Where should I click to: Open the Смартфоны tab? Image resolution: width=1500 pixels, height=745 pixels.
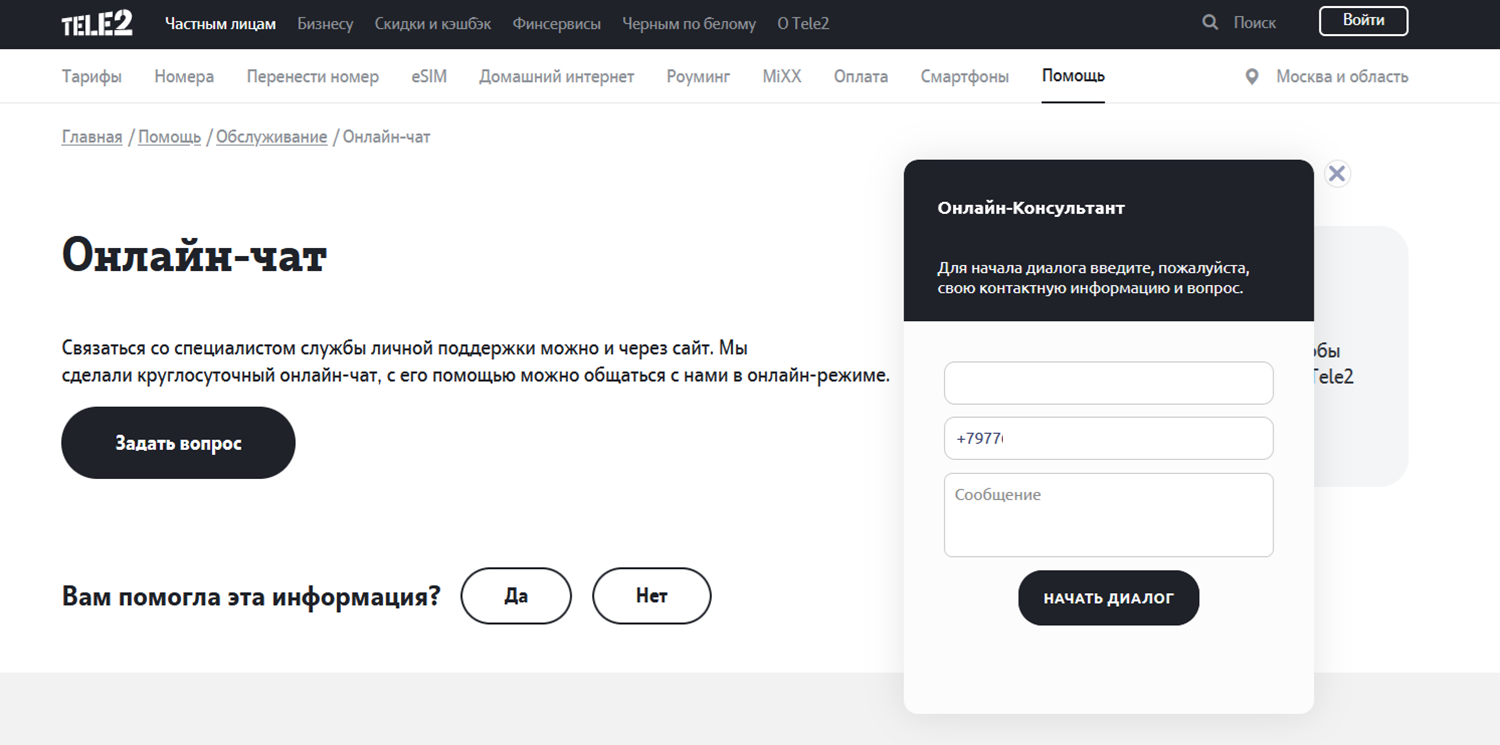965,76
